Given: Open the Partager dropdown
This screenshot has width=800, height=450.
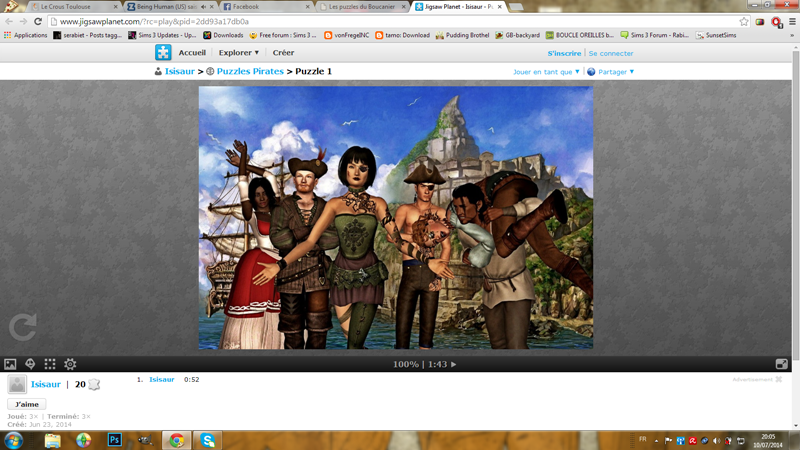Looking at the screenshot, I should [616, 72].
